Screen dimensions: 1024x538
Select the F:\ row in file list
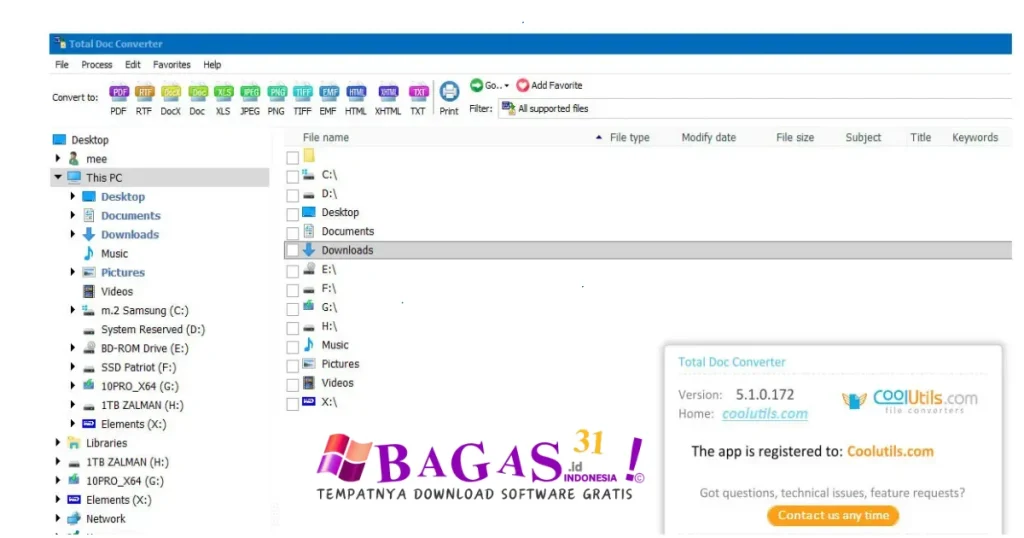(648, 288)
